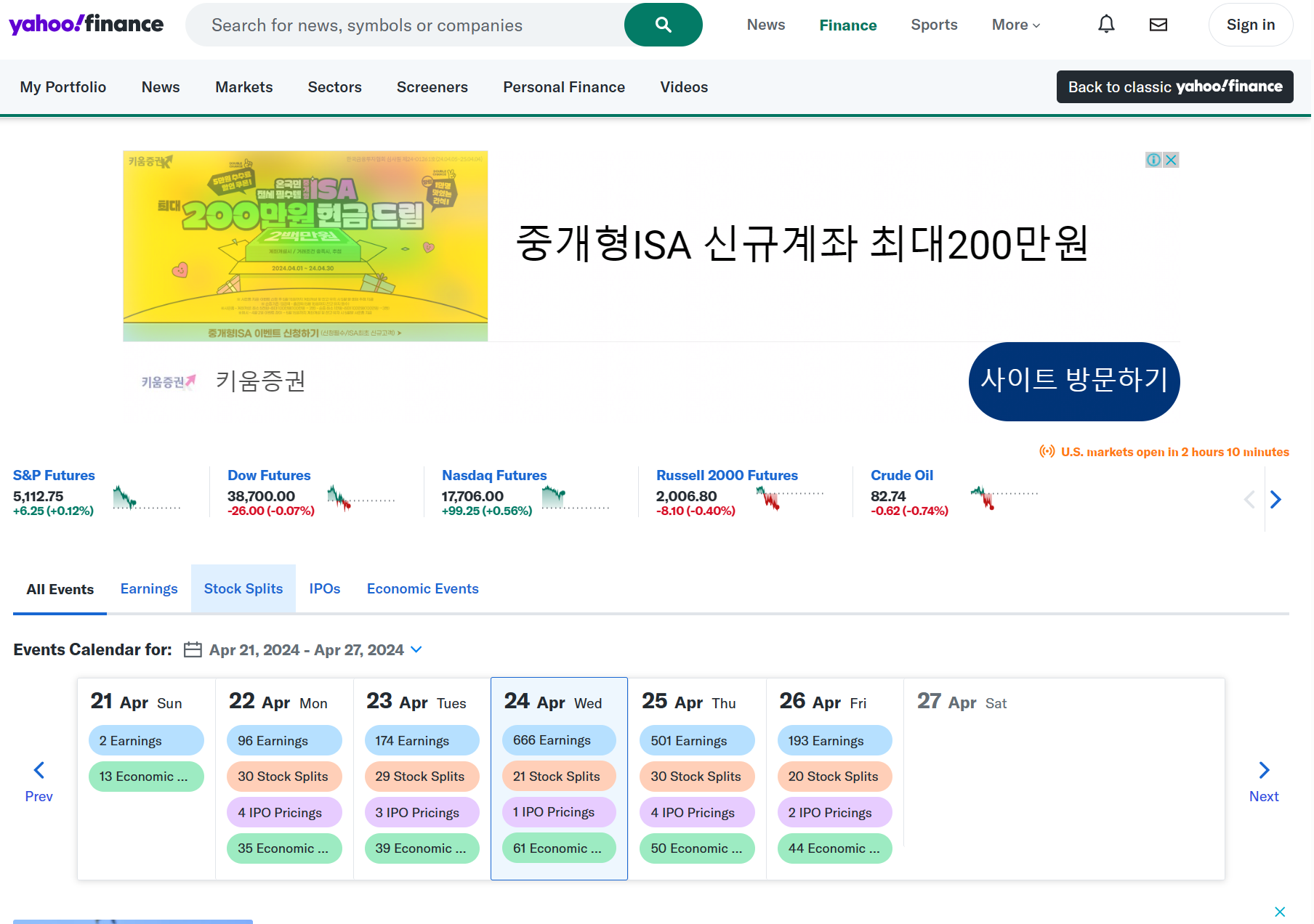
Task: Click the blue site visit ad button
Action: 1074,381
